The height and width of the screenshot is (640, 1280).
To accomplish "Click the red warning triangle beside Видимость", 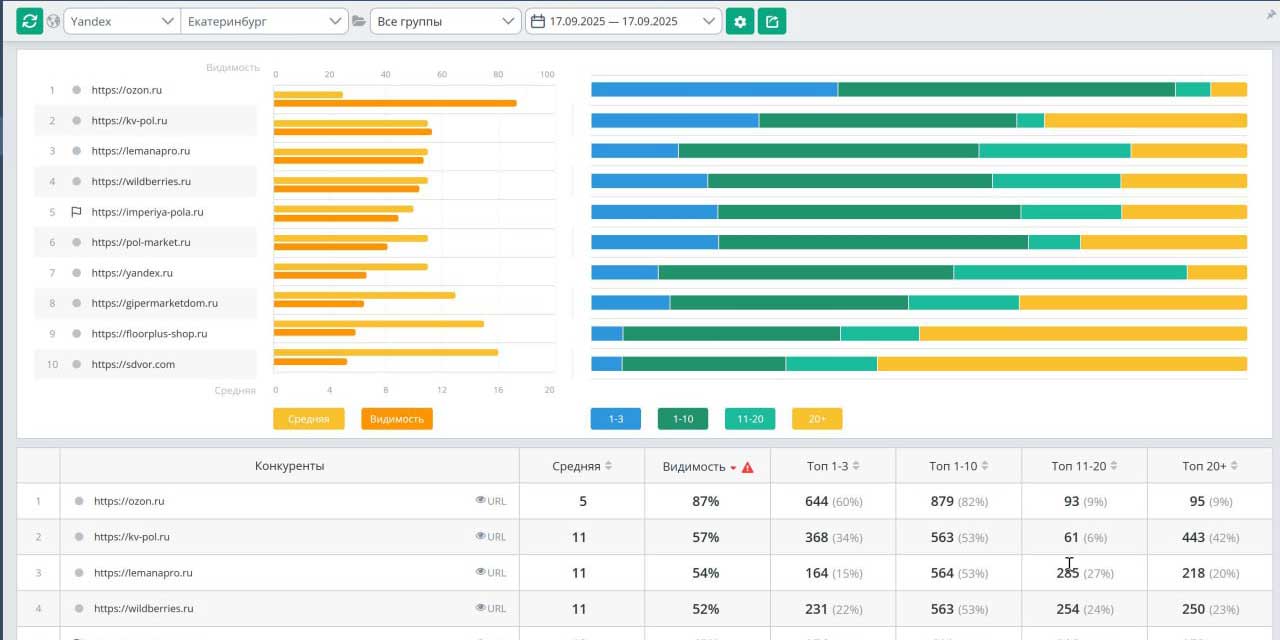I will coord(748,467).
